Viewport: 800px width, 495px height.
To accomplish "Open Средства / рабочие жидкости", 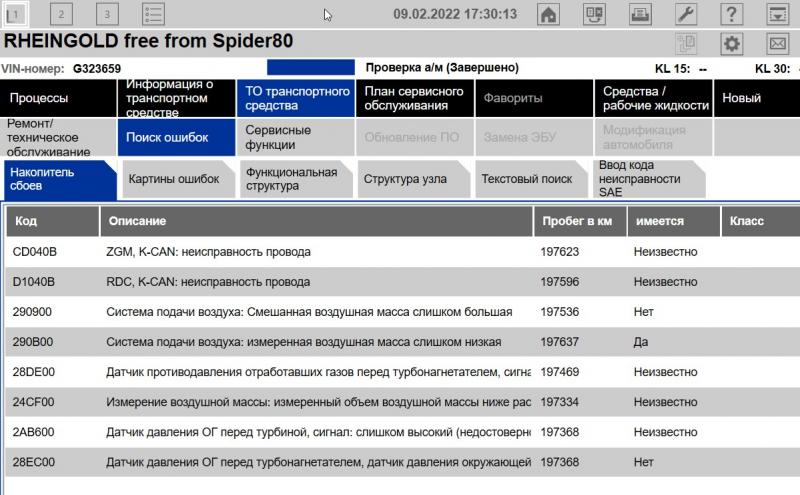I will pos(654,98).
